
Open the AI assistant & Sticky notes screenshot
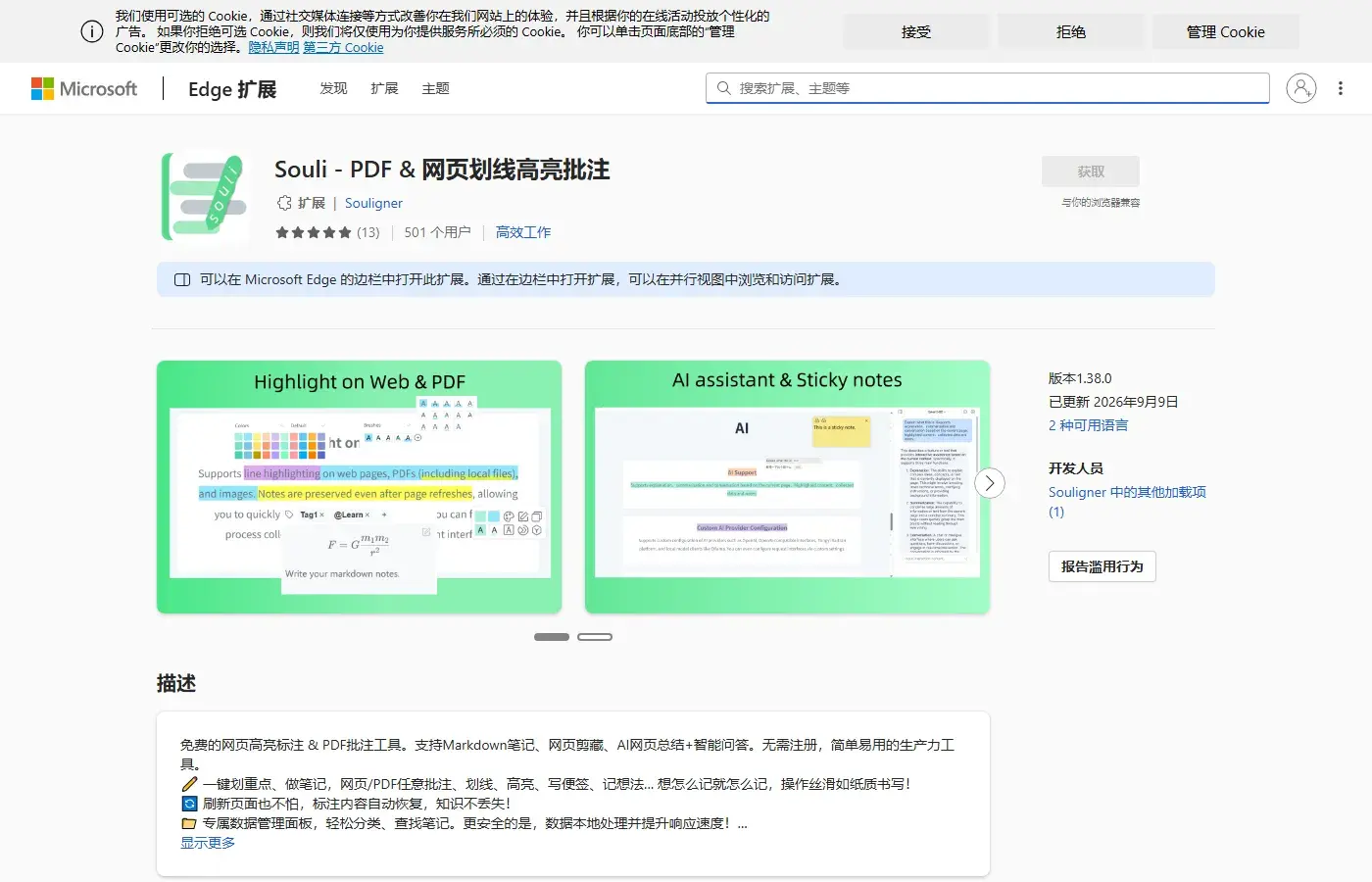coord(787,487)
